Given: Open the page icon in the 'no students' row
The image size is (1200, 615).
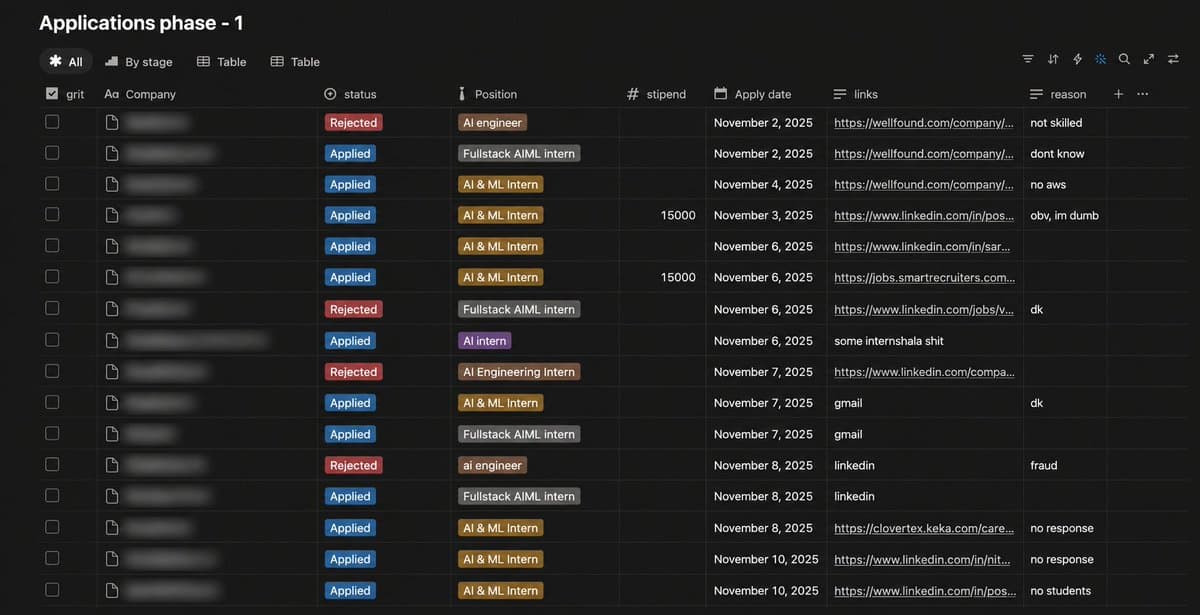Looking at the screenshot, I should click(112, 591).
